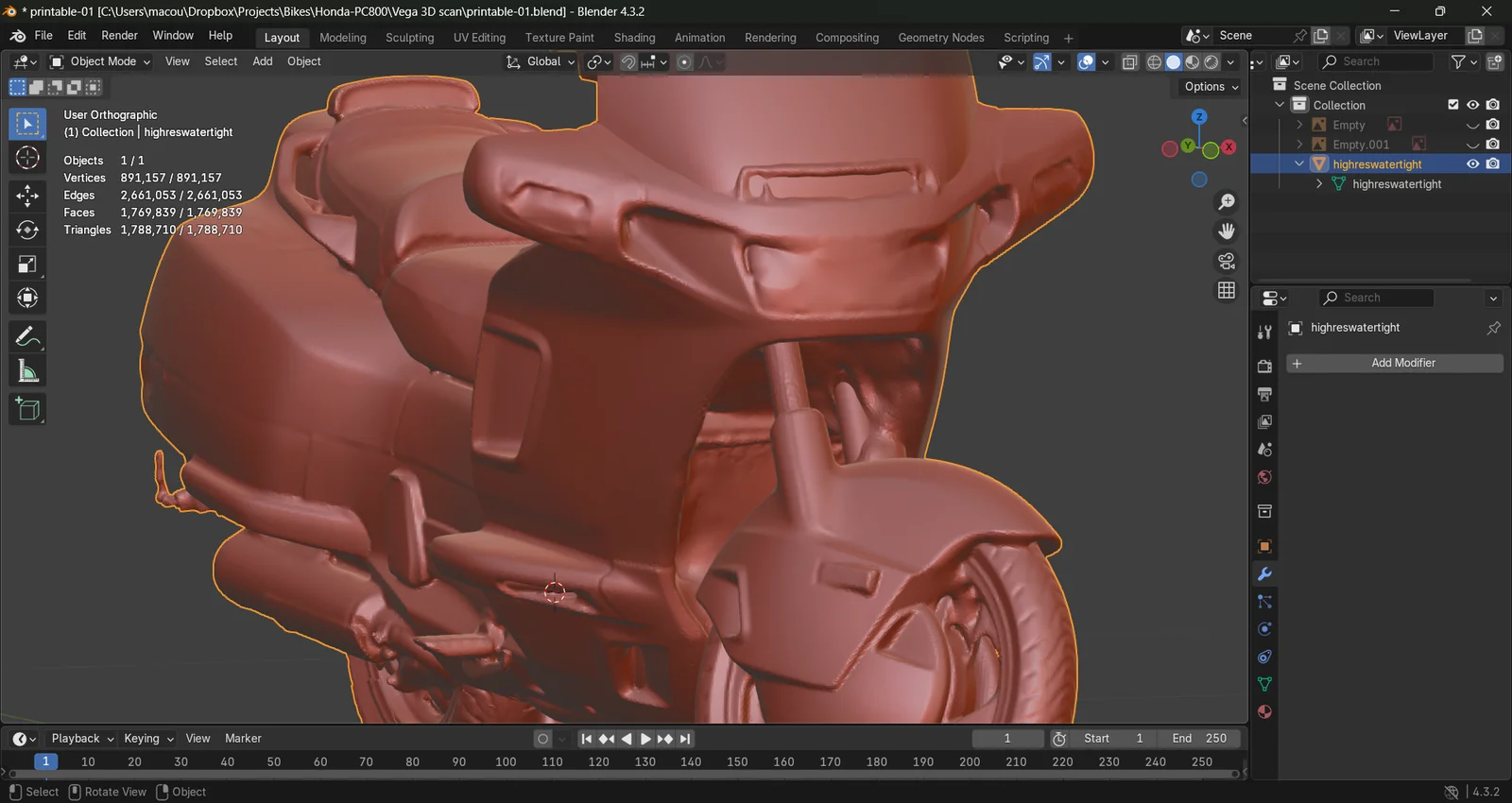Click the red X axis gizmo ball
This screenshot has width=1512, height=803.
[x=1228, y=146]
